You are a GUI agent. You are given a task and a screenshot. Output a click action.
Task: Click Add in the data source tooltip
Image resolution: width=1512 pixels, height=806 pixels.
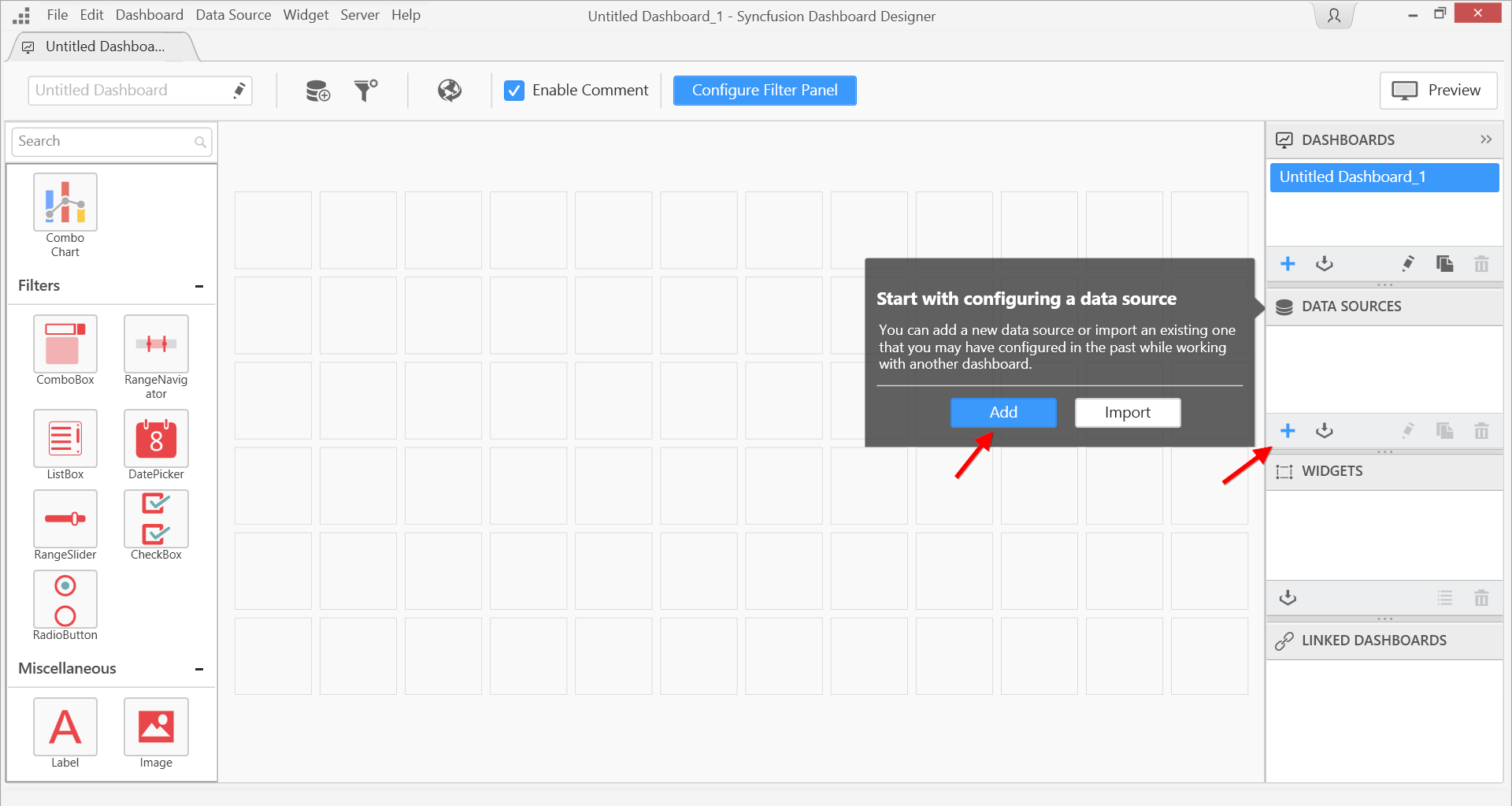pyautogui.click(x=1003, y=413)
